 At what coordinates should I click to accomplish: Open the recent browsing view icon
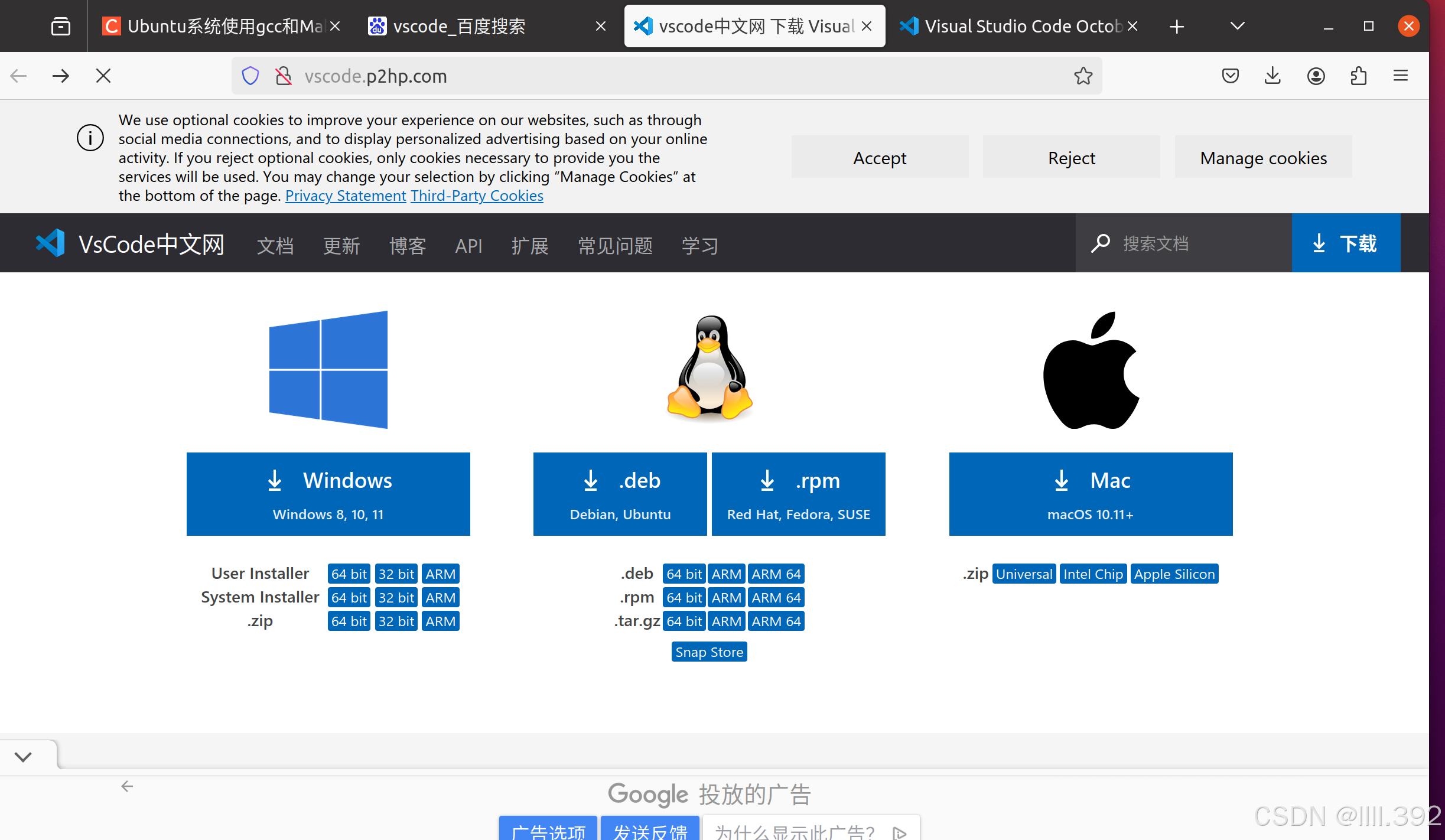pos(61,26)
